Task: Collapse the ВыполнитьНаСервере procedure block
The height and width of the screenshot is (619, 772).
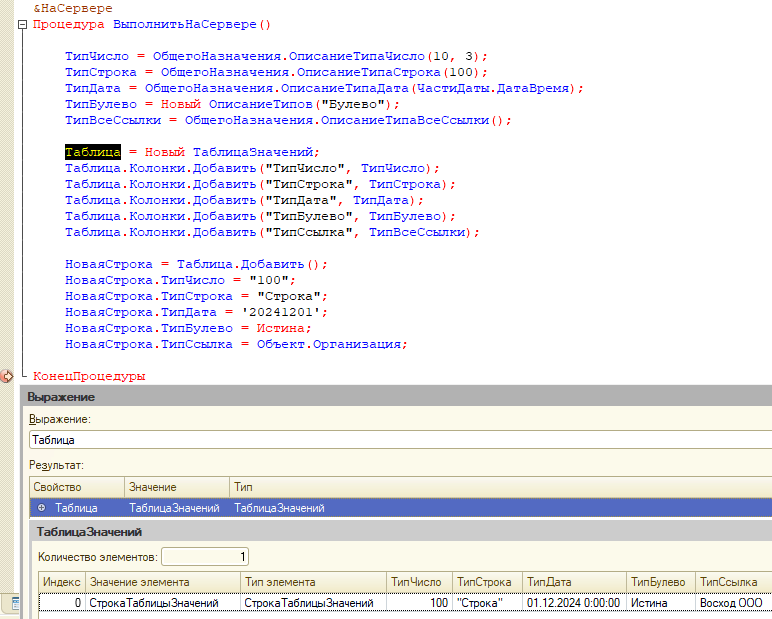Action: click(x=21, y=24)
